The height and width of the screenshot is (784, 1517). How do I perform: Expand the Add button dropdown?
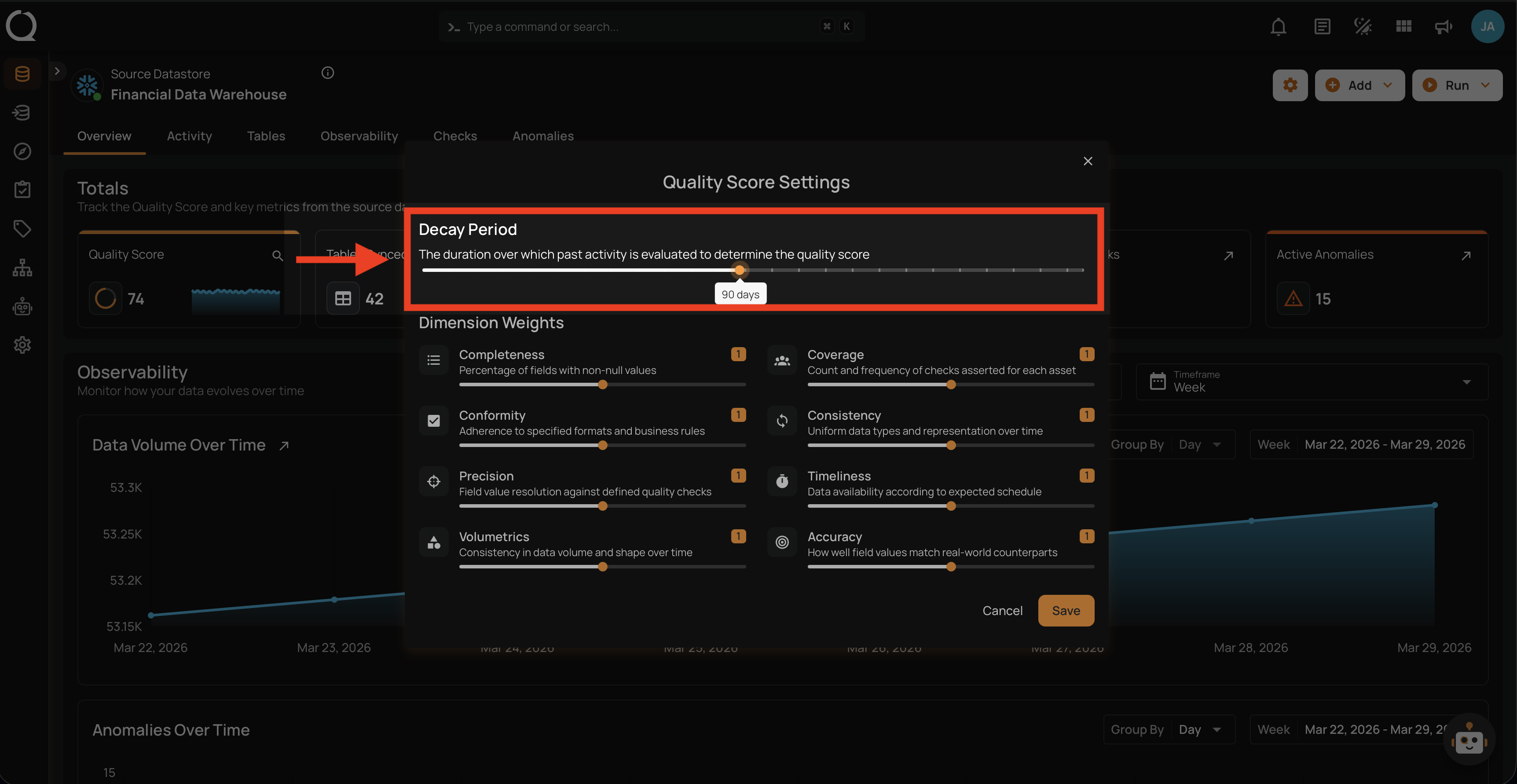point(1388,85)
